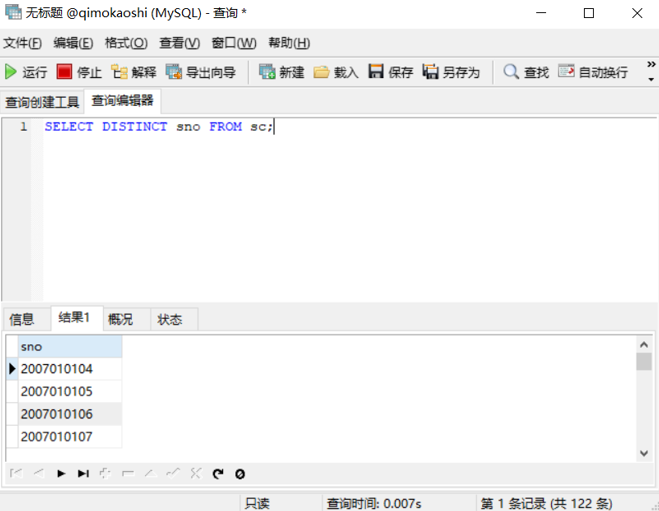Image resolution: width=659 pixels, height=511 pixels.
Task: Select cell 2007010106
Action: click(70, 414)
